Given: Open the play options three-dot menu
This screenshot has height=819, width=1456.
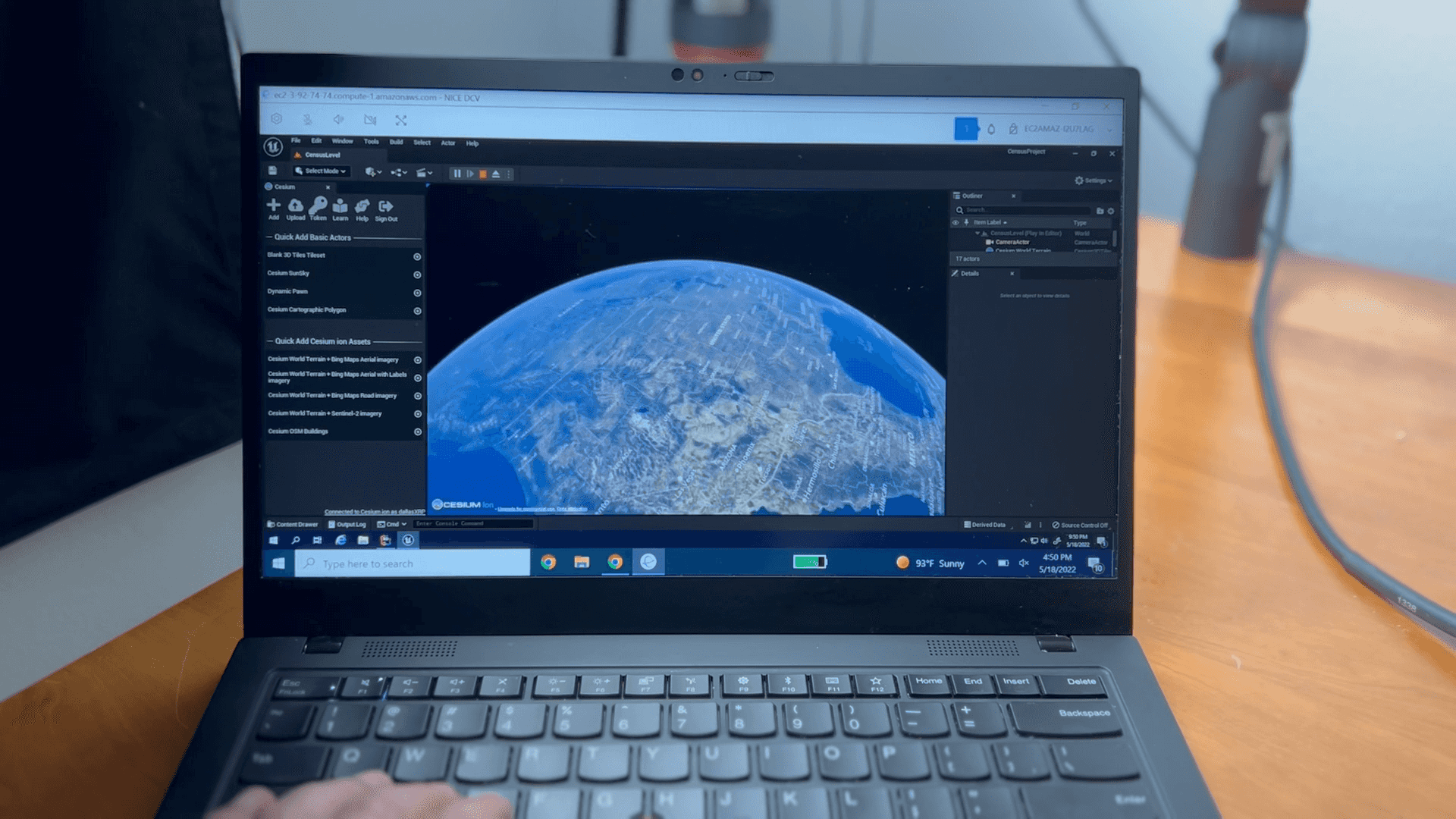Looking at the screenshot, I should point(509,174).
